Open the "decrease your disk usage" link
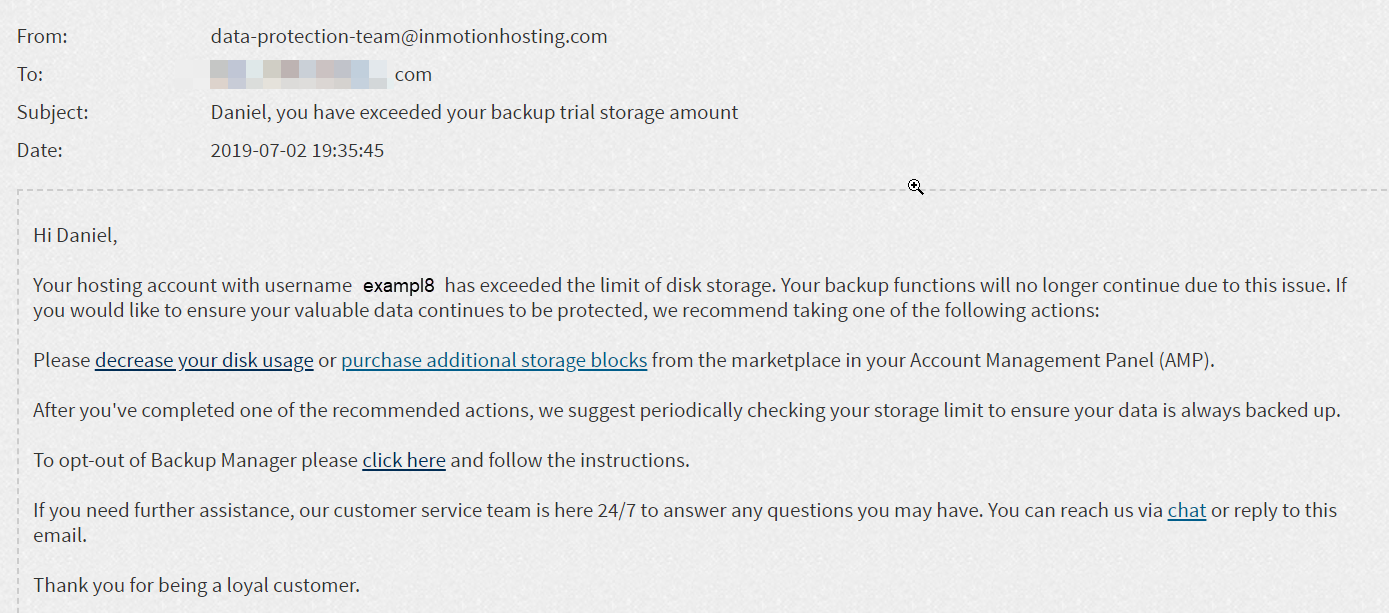The height and width of the screenshot is (613, 1389). click(x=204, y=360)
